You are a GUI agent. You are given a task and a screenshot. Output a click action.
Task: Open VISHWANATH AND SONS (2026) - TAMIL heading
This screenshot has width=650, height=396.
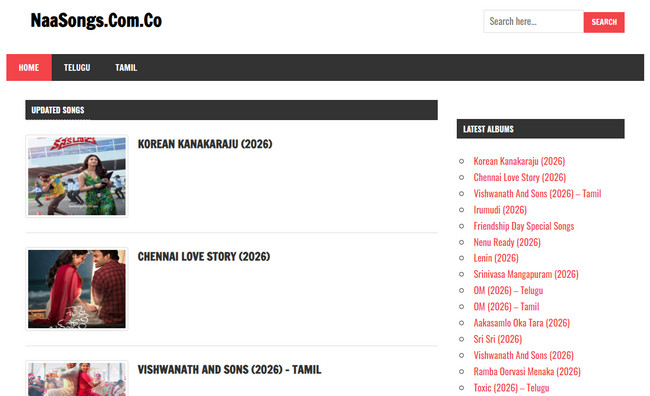pos(229,369)
